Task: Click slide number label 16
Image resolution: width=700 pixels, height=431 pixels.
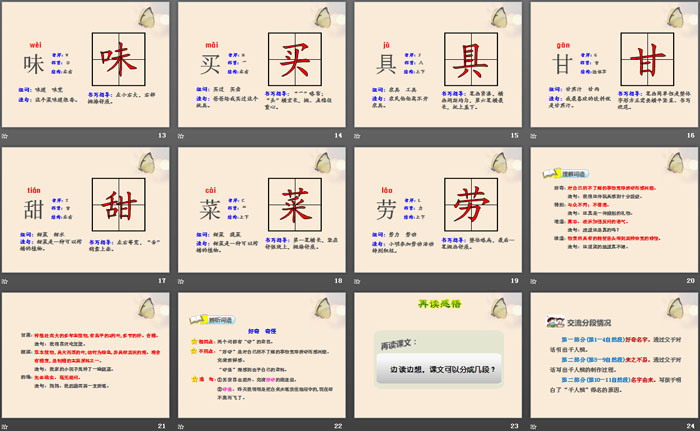Action: click(691, 135)
